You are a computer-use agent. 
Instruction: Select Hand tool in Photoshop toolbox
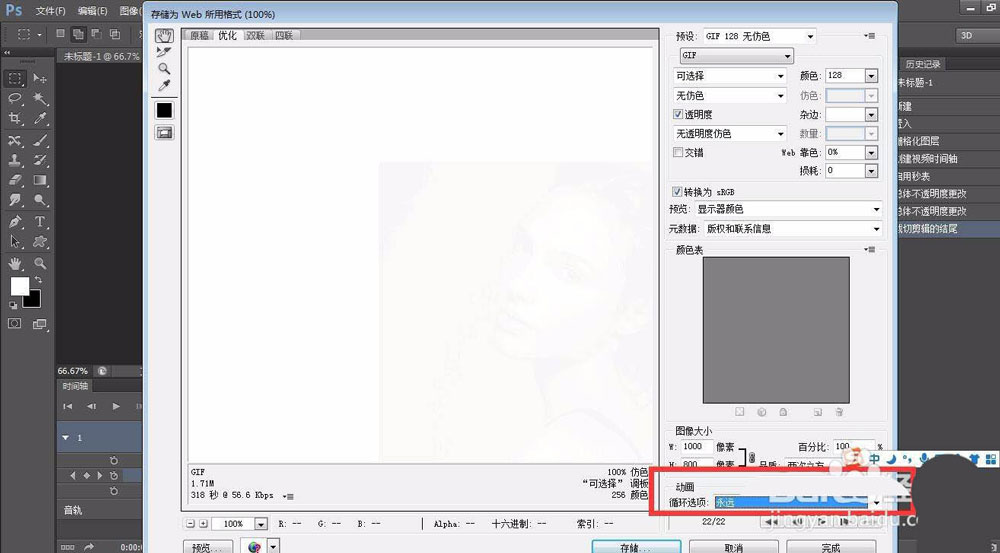click(15, 263)
